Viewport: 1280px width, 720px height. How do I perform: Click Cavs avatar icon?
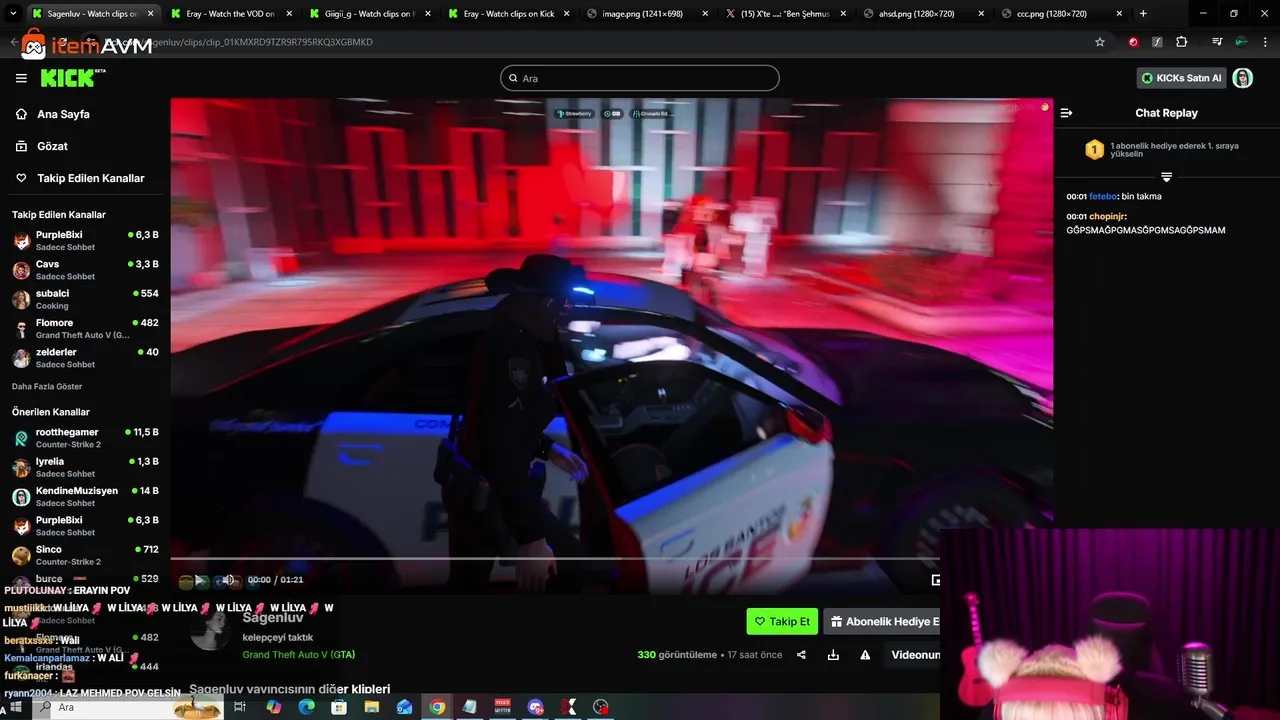tap(21, 270)
